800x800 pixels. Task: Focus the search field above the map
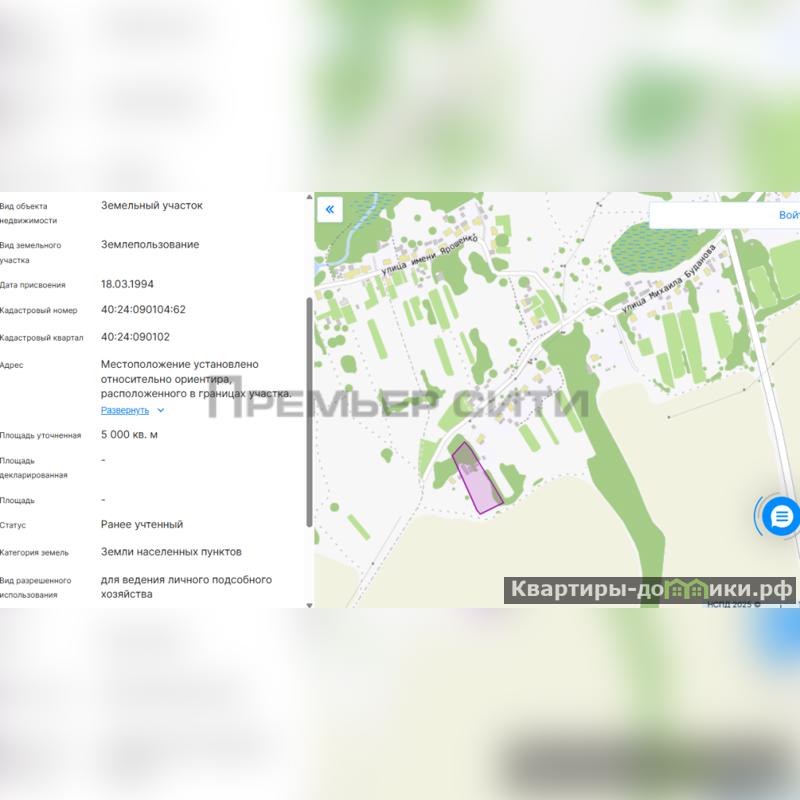714,215
